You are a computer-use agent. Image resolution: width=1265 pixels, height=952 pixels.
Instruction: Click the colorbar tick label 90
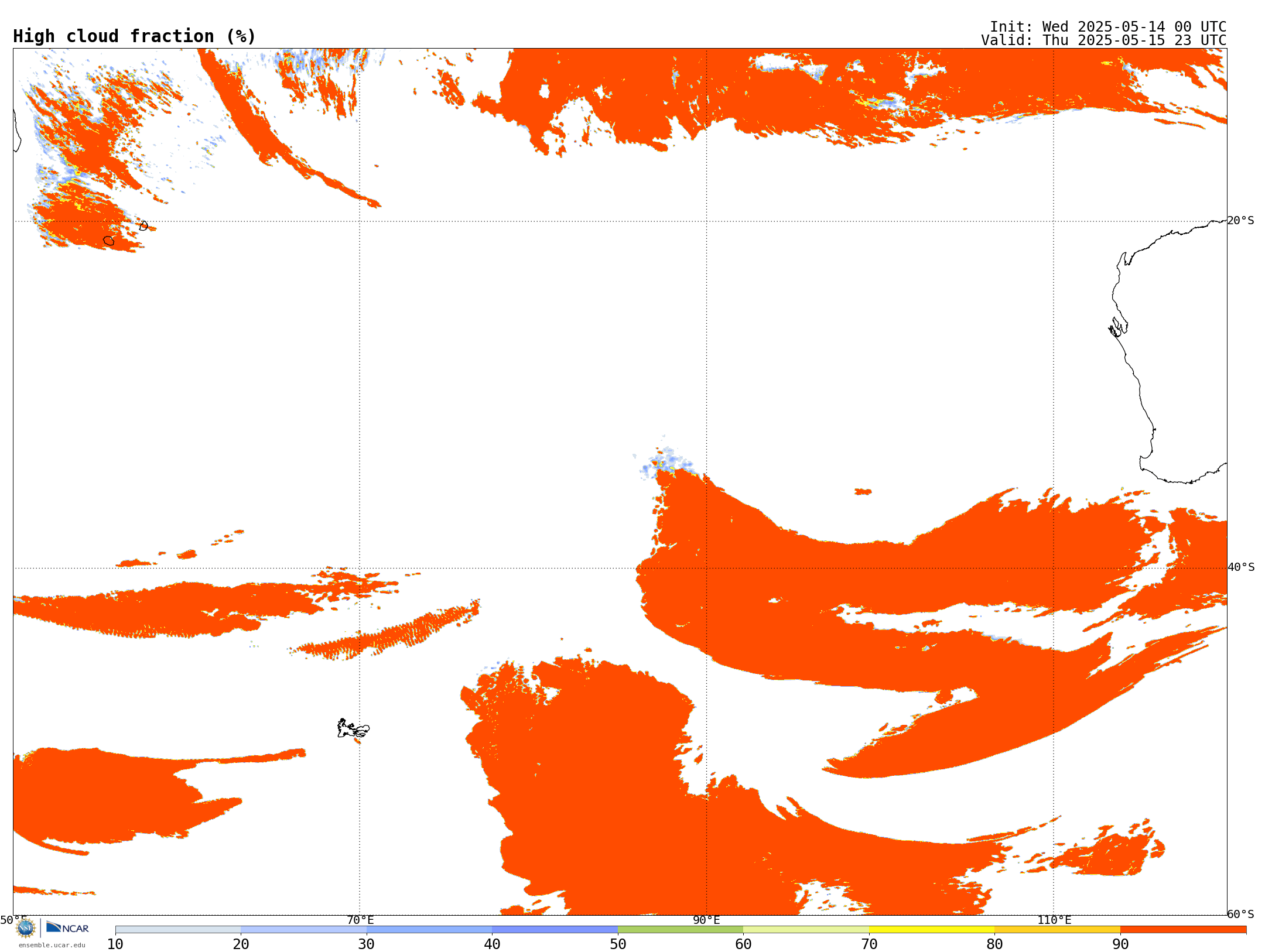[1120, 944]
